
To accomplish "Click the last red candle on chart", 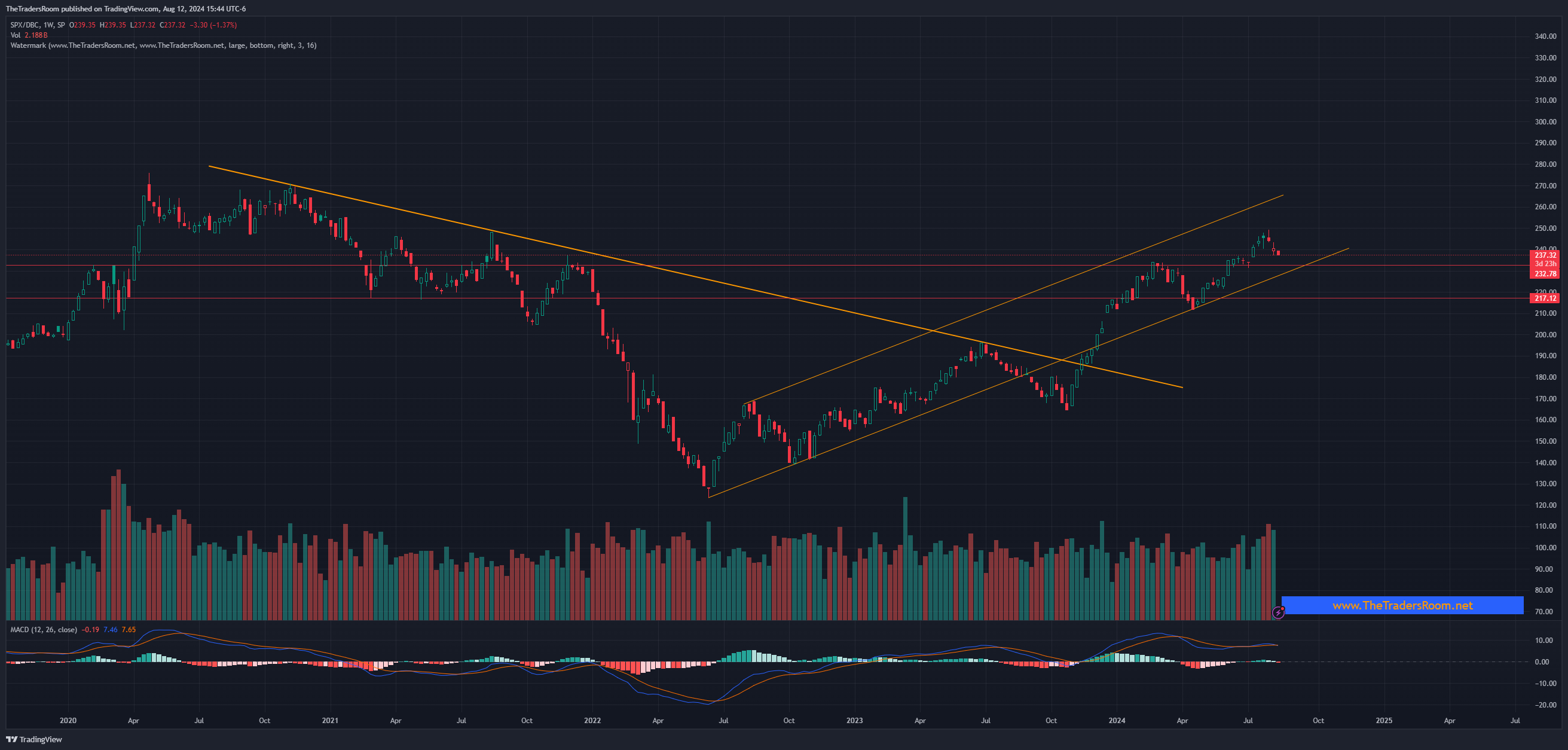I will (x=1277, y=252).
